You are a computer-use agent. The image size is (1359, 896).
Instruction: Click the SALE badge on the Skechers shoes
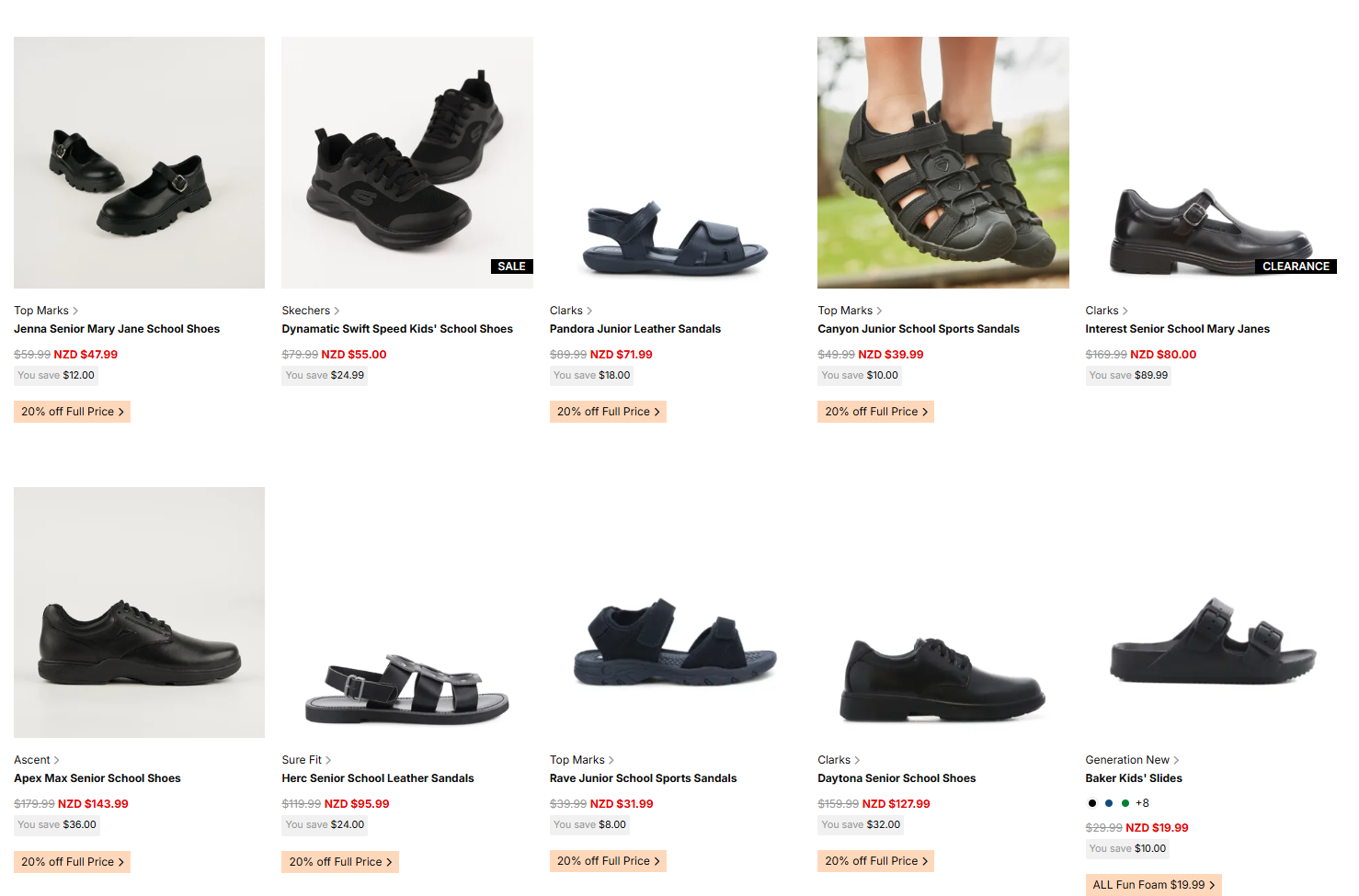pos(512,267)
